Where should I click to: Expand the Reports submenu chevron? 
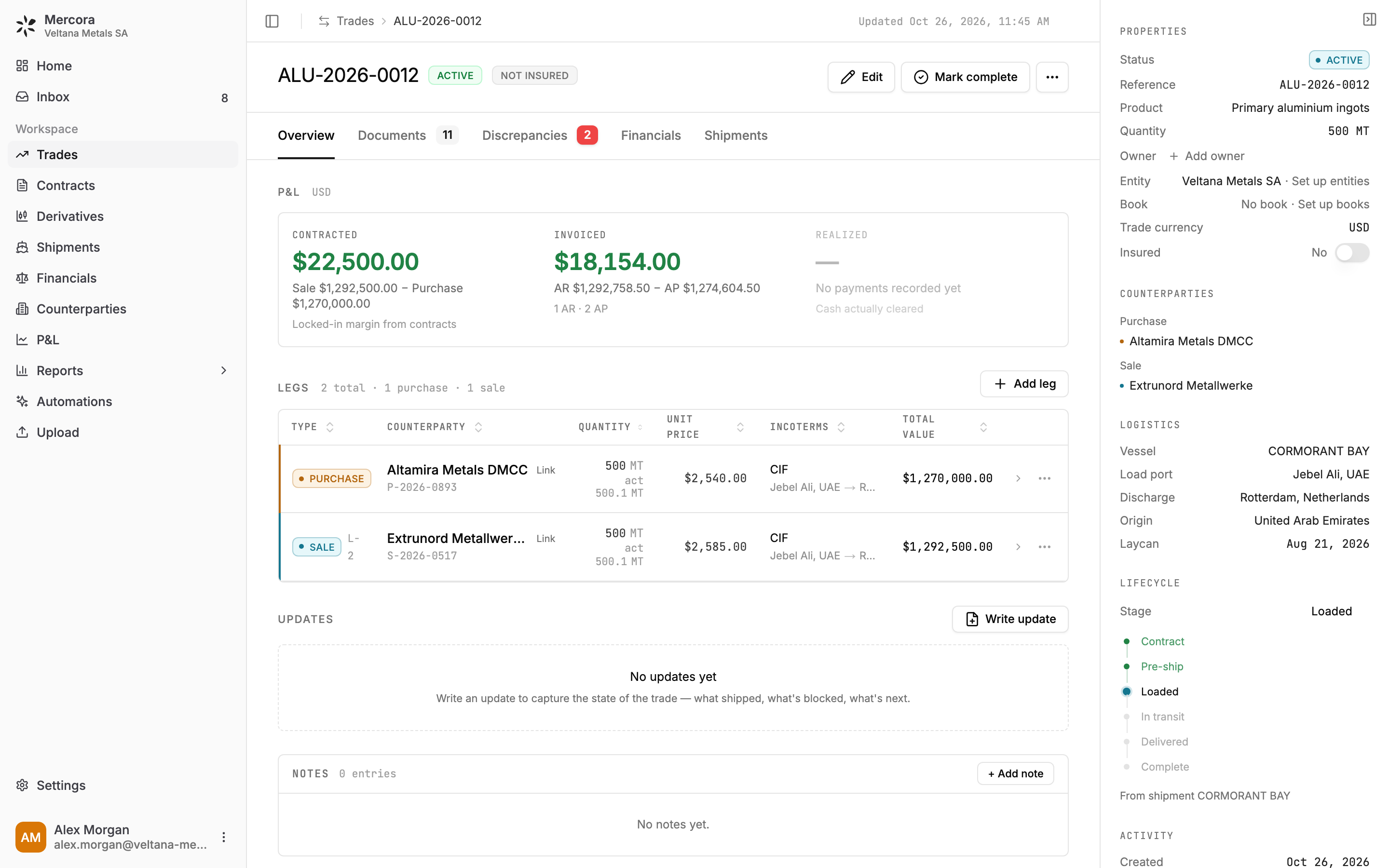(x=224, y=371)
